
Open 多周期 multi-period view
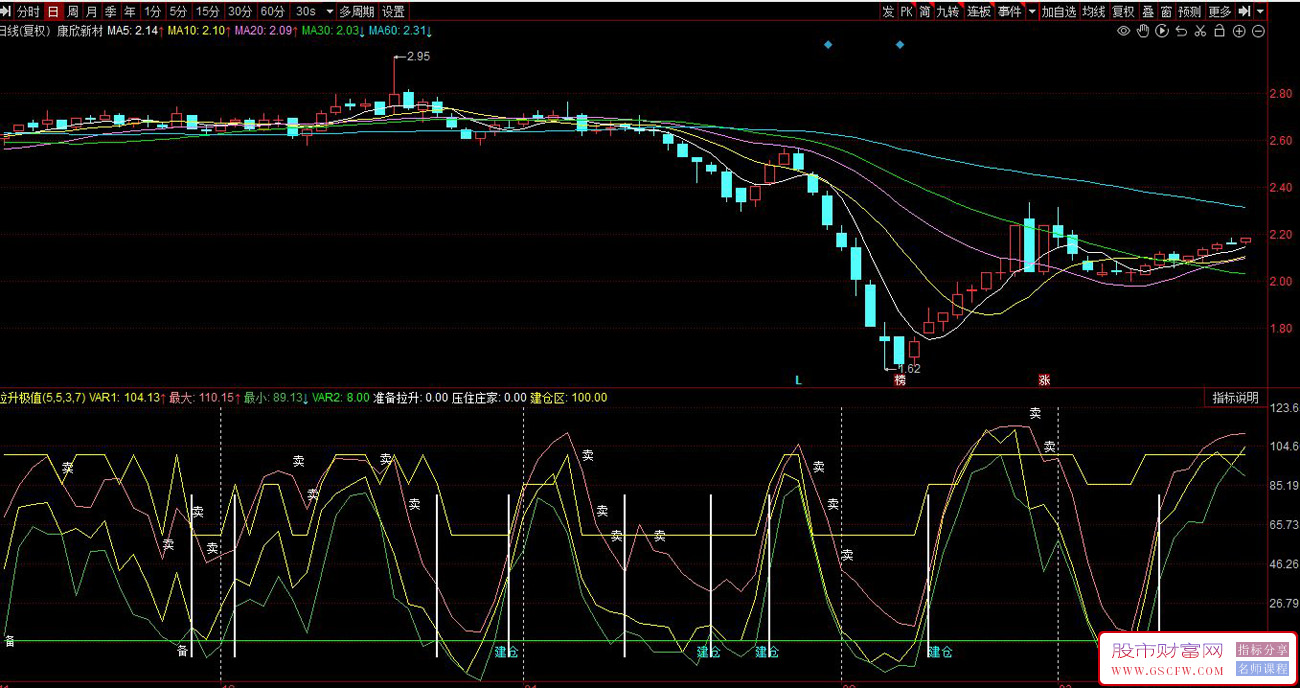pos(357,12)
